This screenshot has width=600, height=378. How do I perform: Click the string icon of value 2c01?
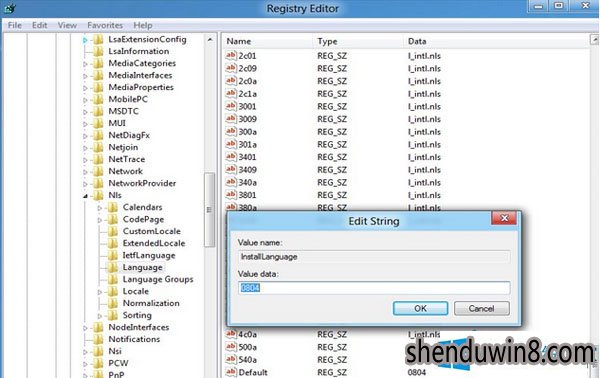231,55
